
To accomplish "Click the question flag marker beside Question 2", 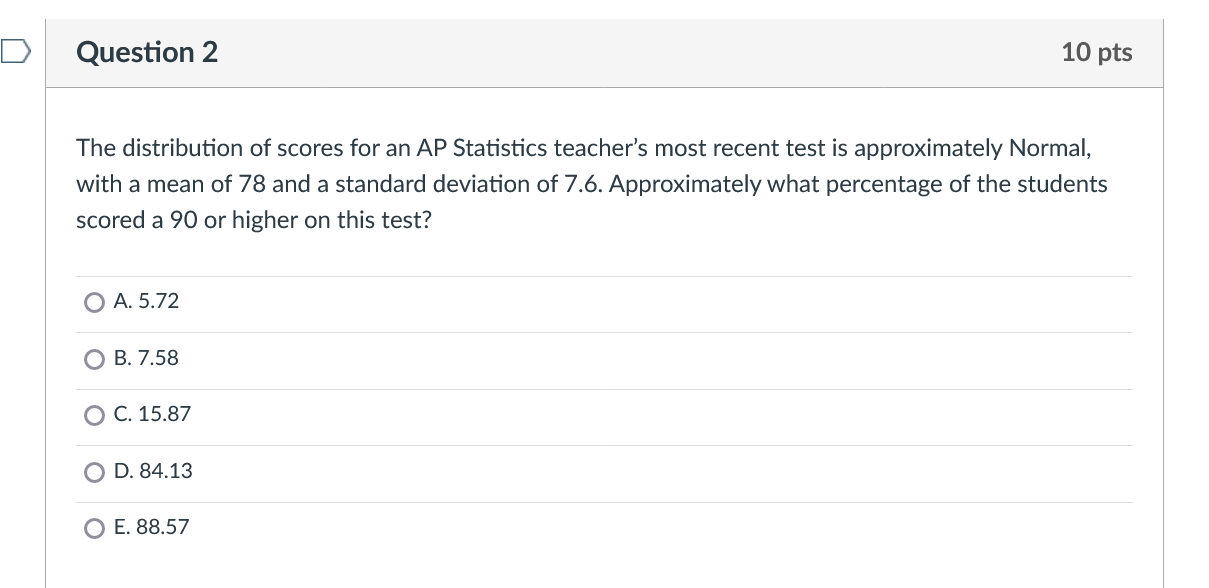I will point(15,52).
